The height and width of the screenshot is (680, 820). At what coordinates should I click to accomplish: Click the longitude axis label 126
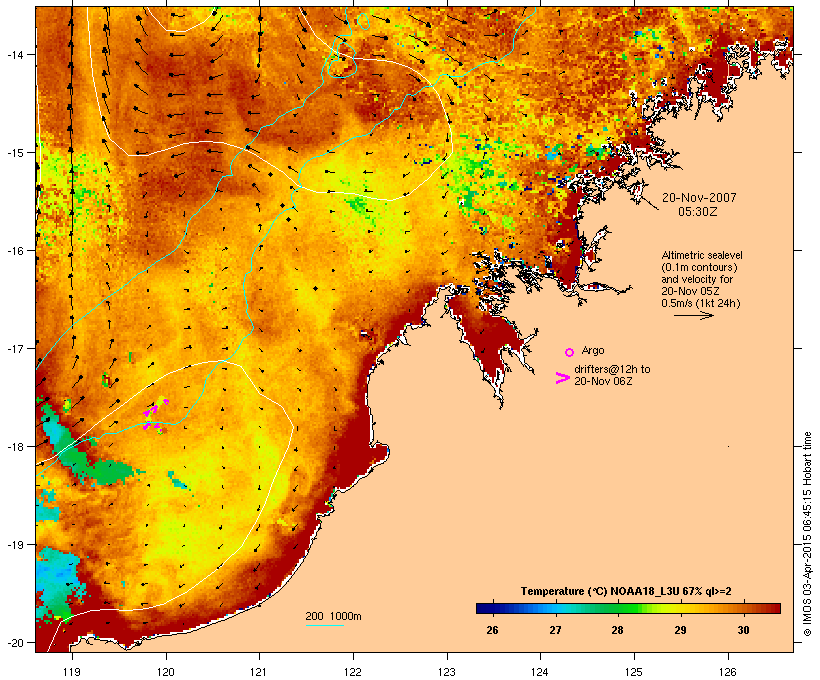(x=728, y=672)
